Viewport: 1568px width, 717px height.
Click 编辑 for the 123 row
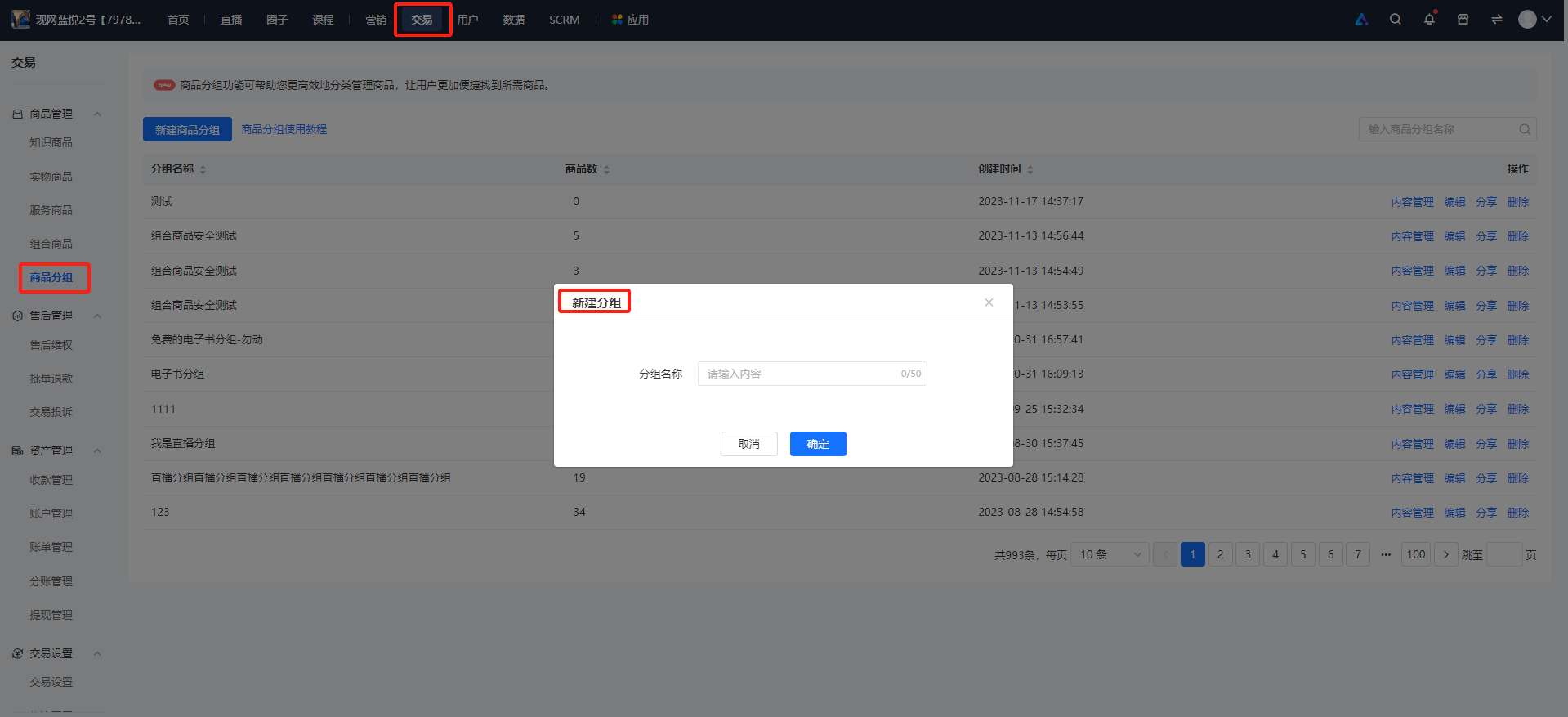click(x=1454, y=513)
